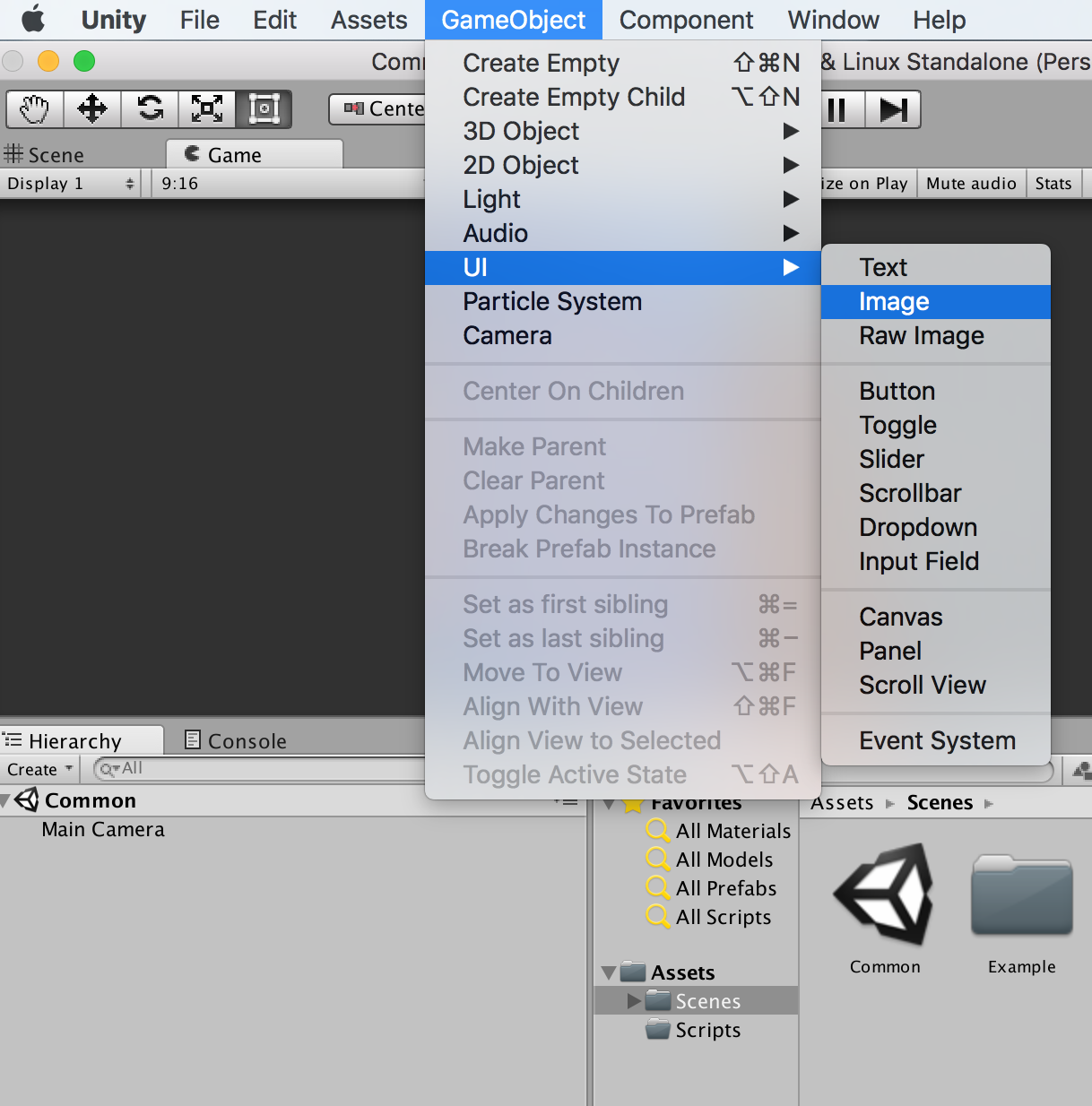Open the Display 1 dropdown
1092x1106 pixels.
click(x=71, y=184)
